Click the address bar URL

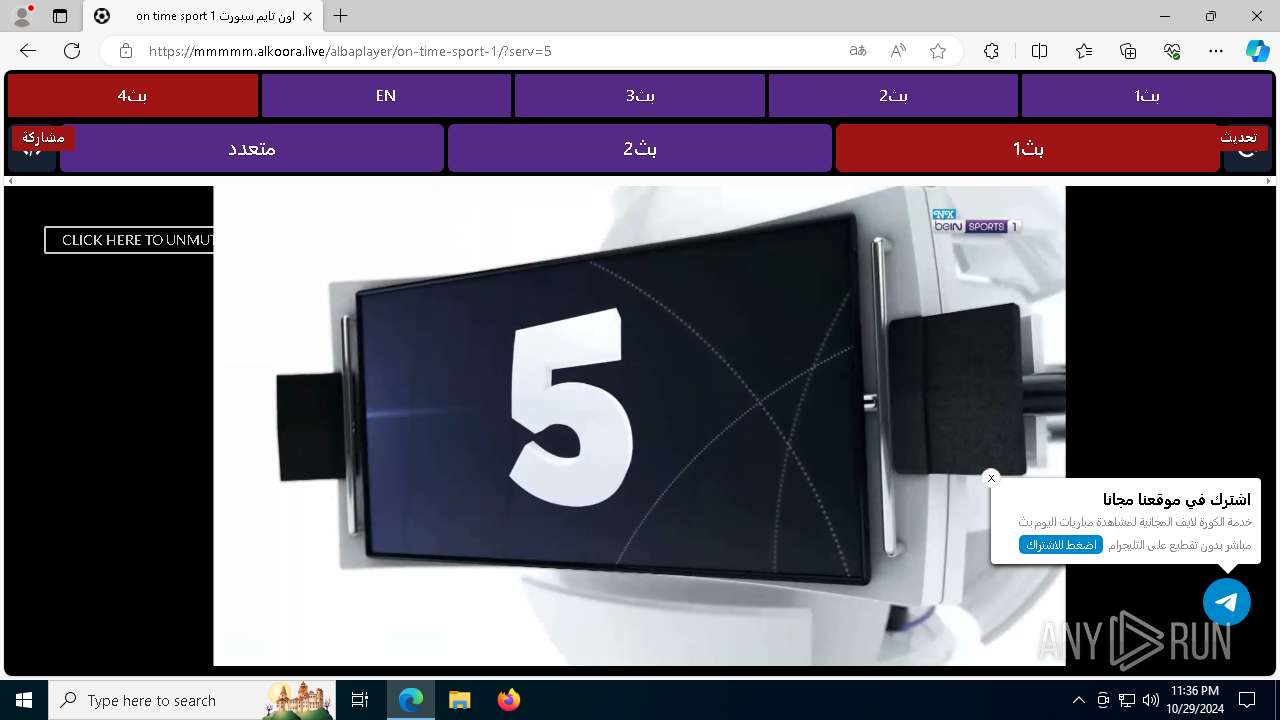click(x=350, y=51)
